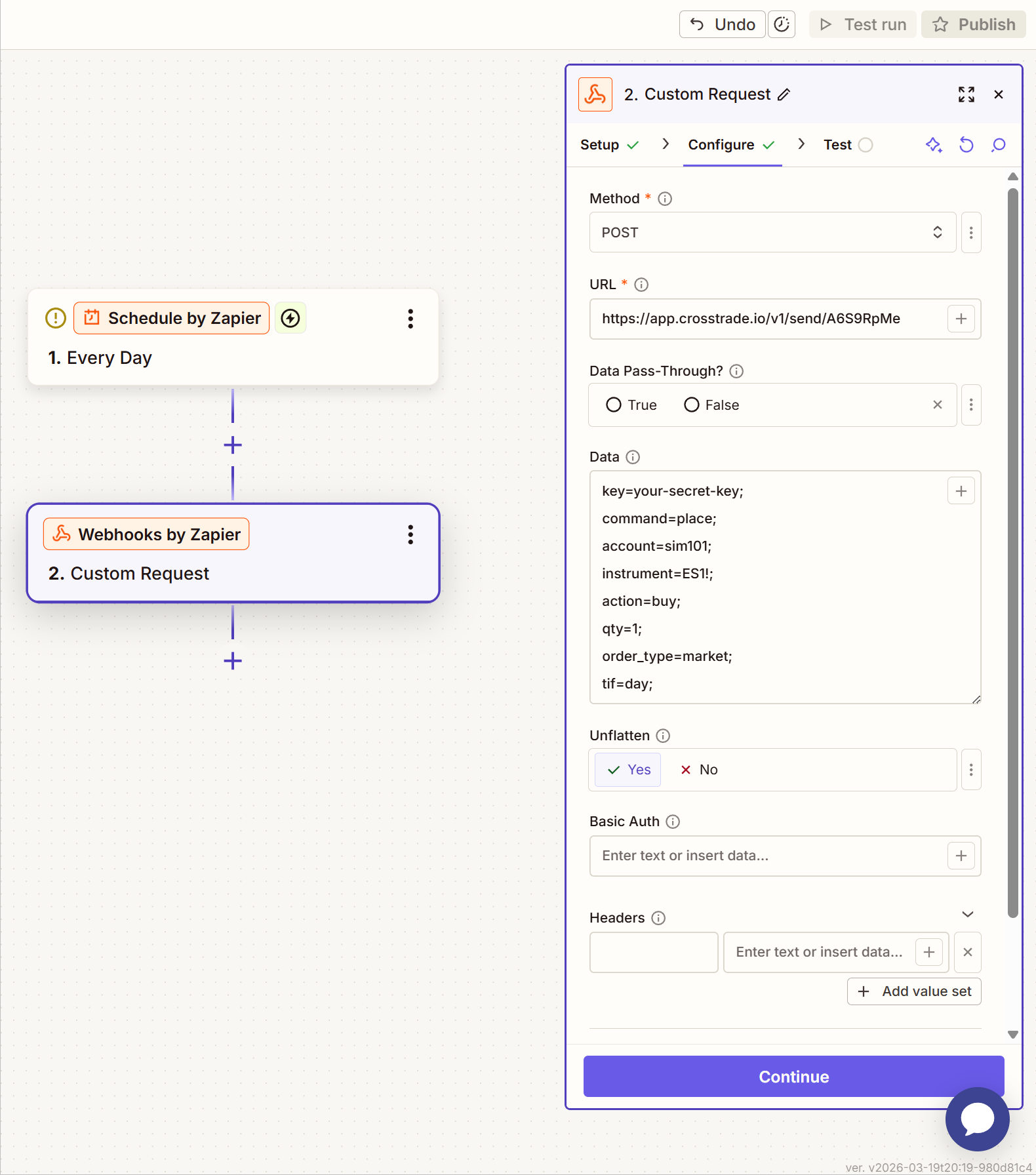Click warning icon on Schedule step

(56, 318)
